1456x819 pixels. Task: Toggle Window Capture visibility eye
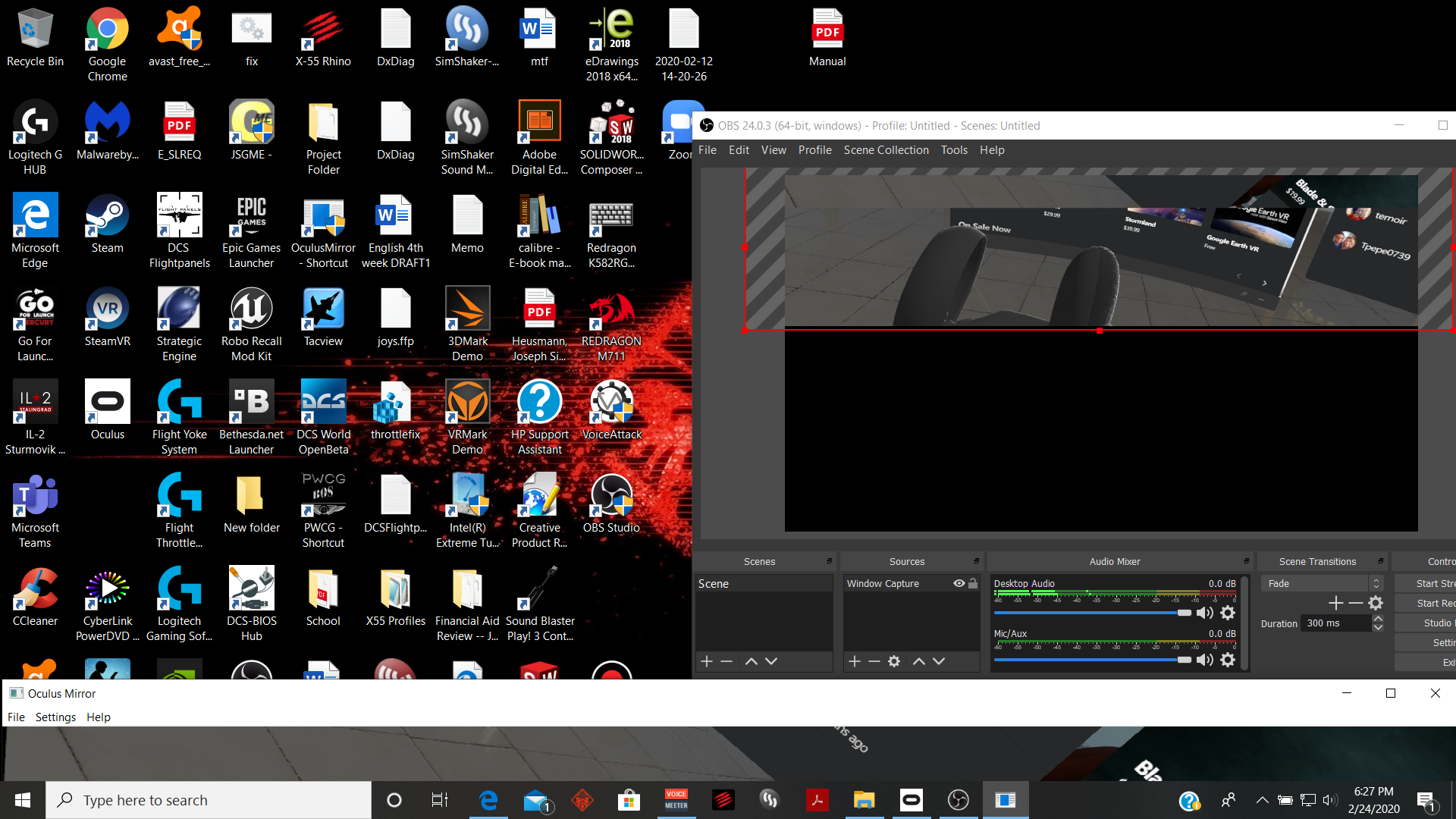959,583
